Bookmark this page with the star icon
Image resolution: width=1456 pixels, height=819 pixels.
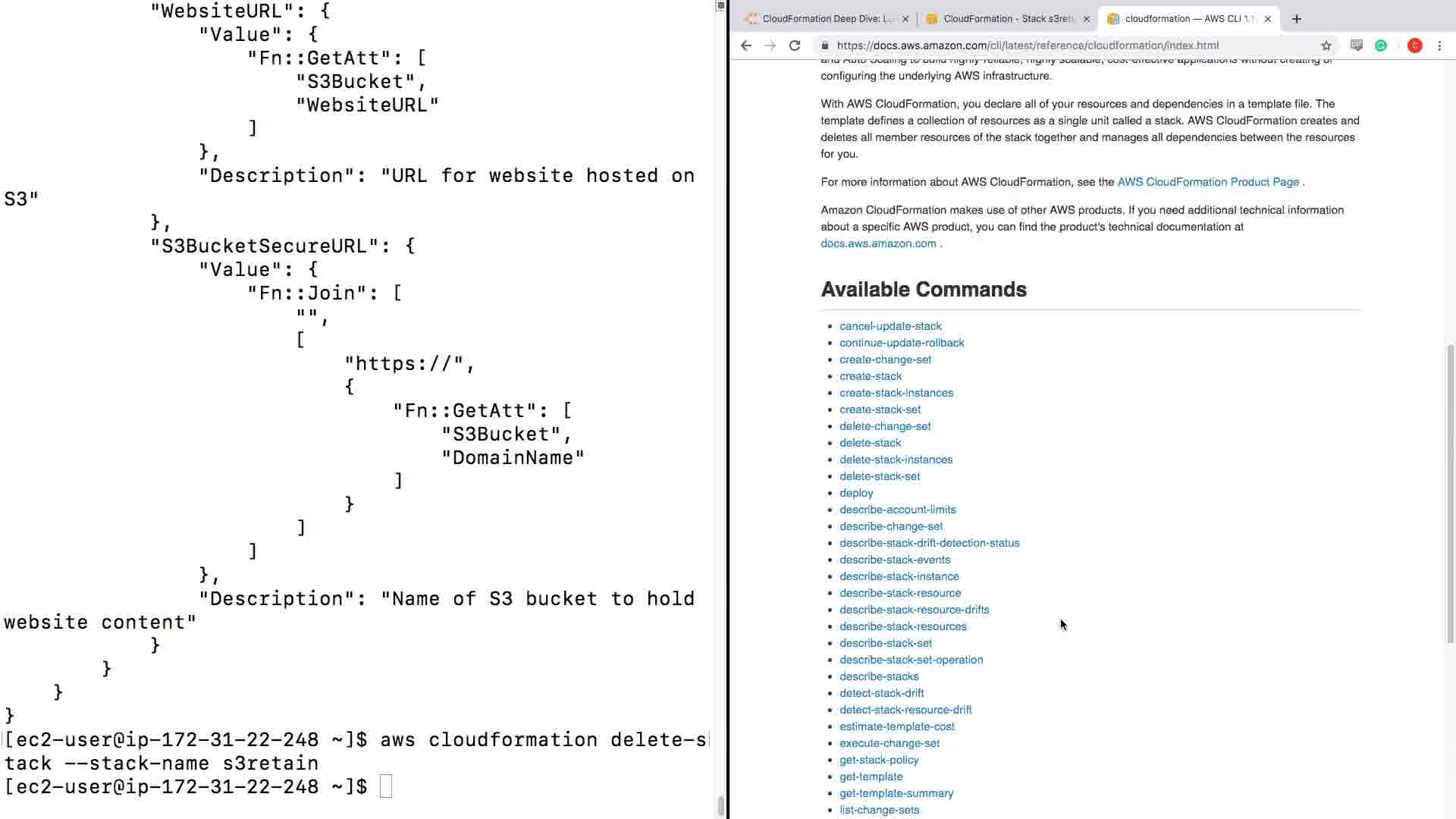tap(1326, 45)
